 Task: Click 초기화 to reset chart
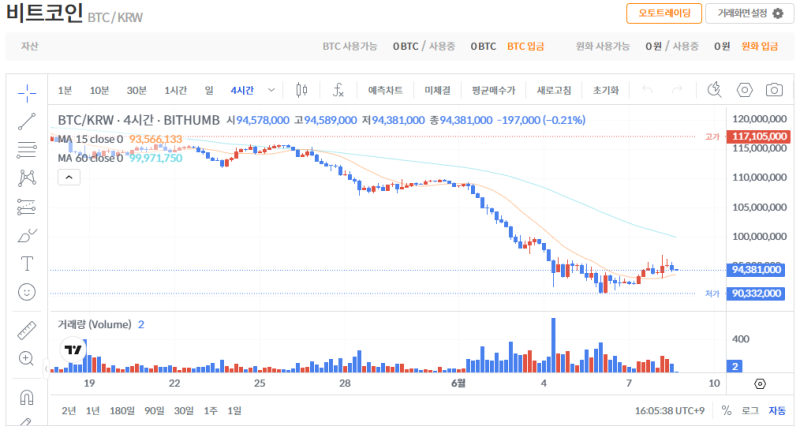coord(606,90)
